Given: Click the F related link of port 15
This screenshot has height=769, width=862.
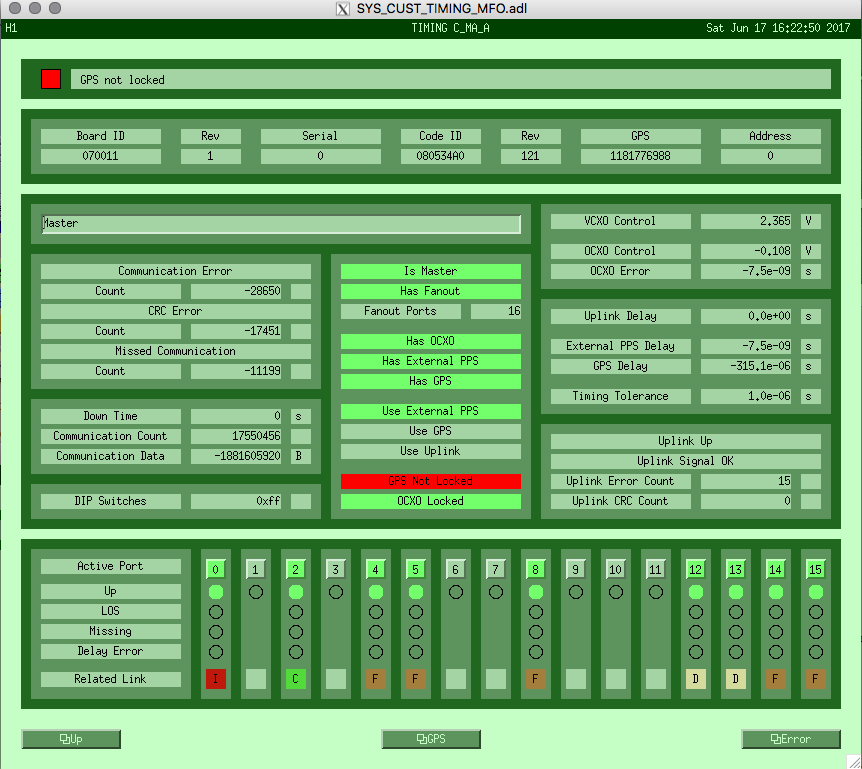Looking at the screenshot, I should (816, 679).
